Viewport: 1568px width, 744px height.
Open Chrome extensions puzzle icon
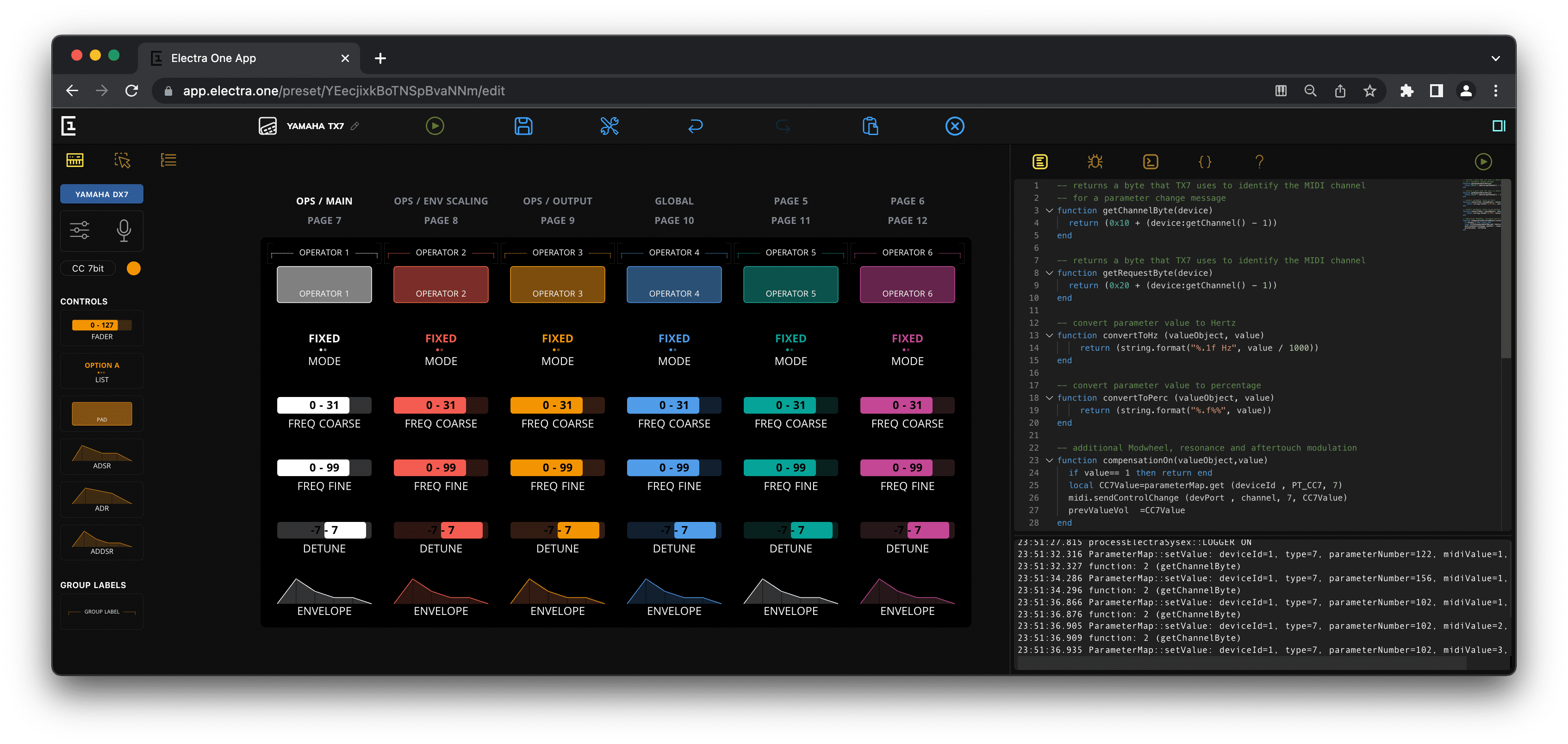point(1406,91)
